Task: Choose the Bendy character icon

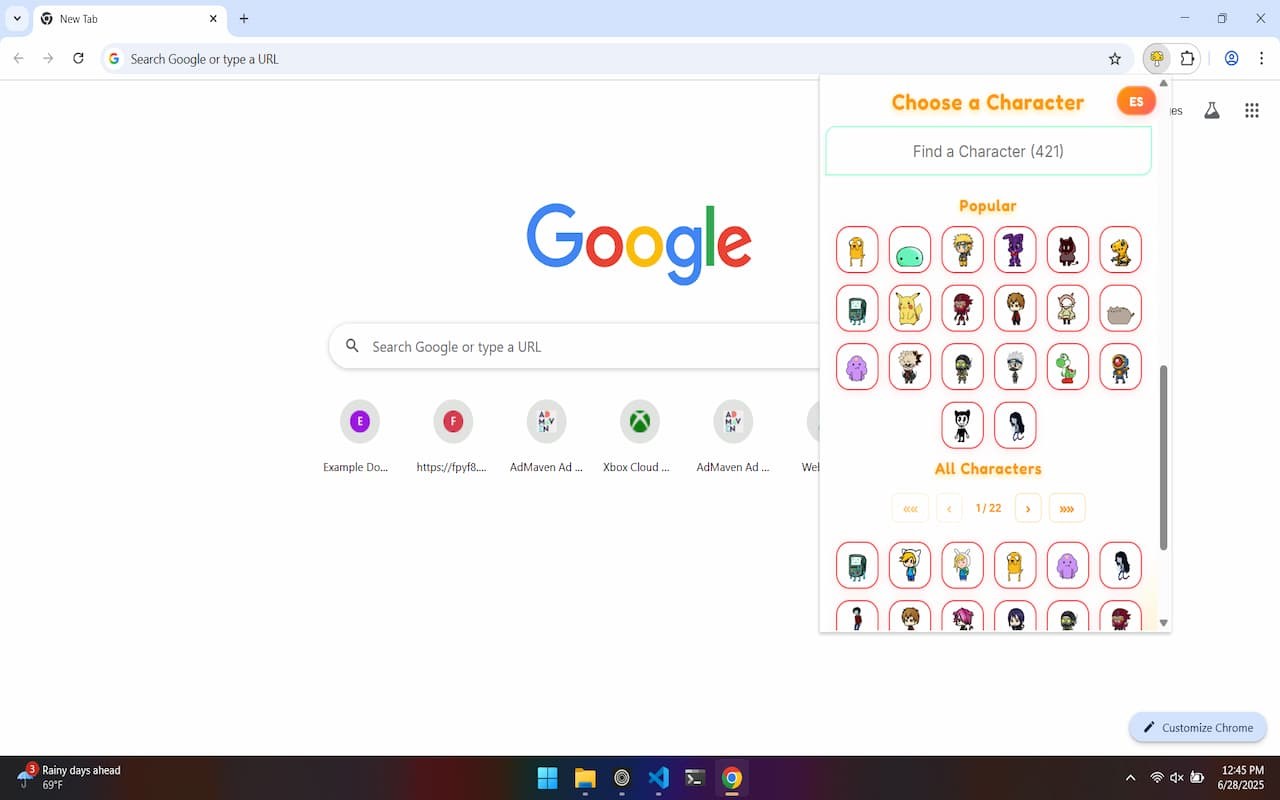Action: pyautogui.click(x=962, y=425)
